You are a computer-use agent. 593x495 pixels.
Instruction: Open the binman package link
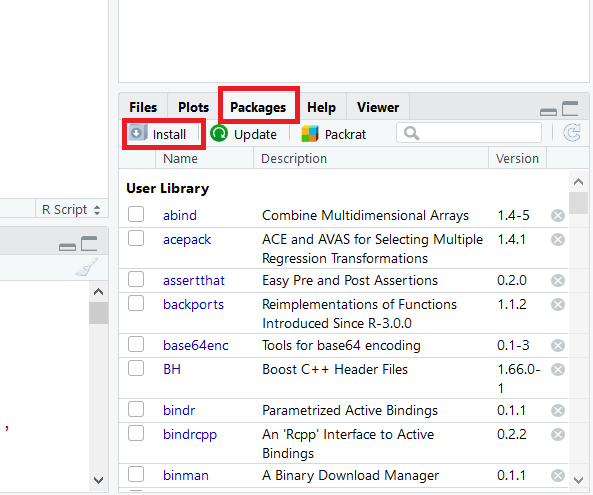(x=186, y=476)
